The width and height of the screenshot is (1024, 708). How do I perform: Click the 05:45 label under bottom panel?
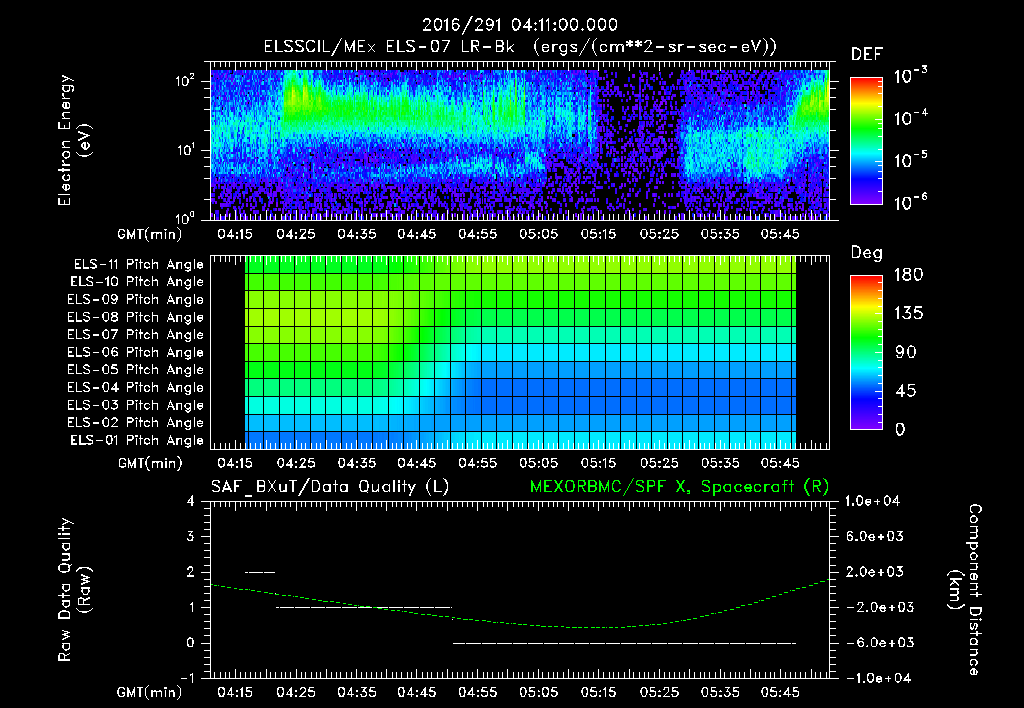point(780,692)
